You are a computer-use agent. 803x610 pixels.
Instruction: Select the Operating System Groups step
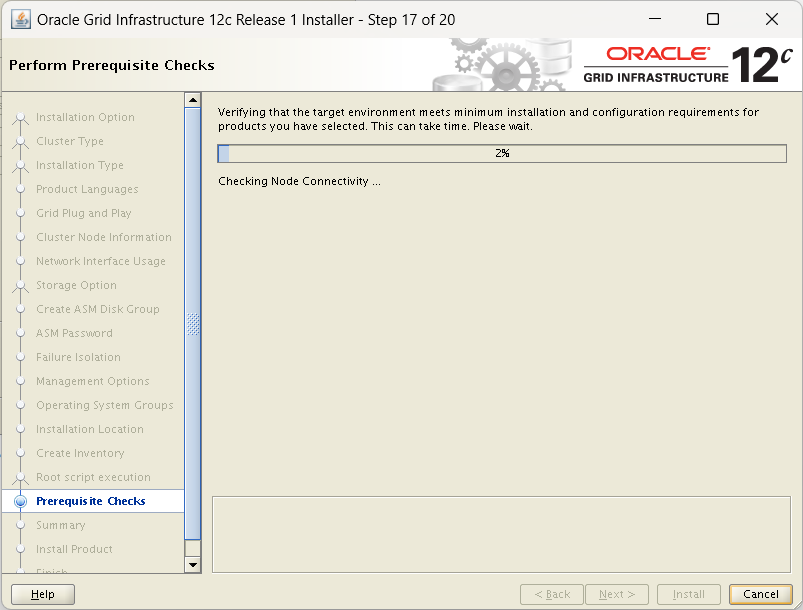coord(104,405)
